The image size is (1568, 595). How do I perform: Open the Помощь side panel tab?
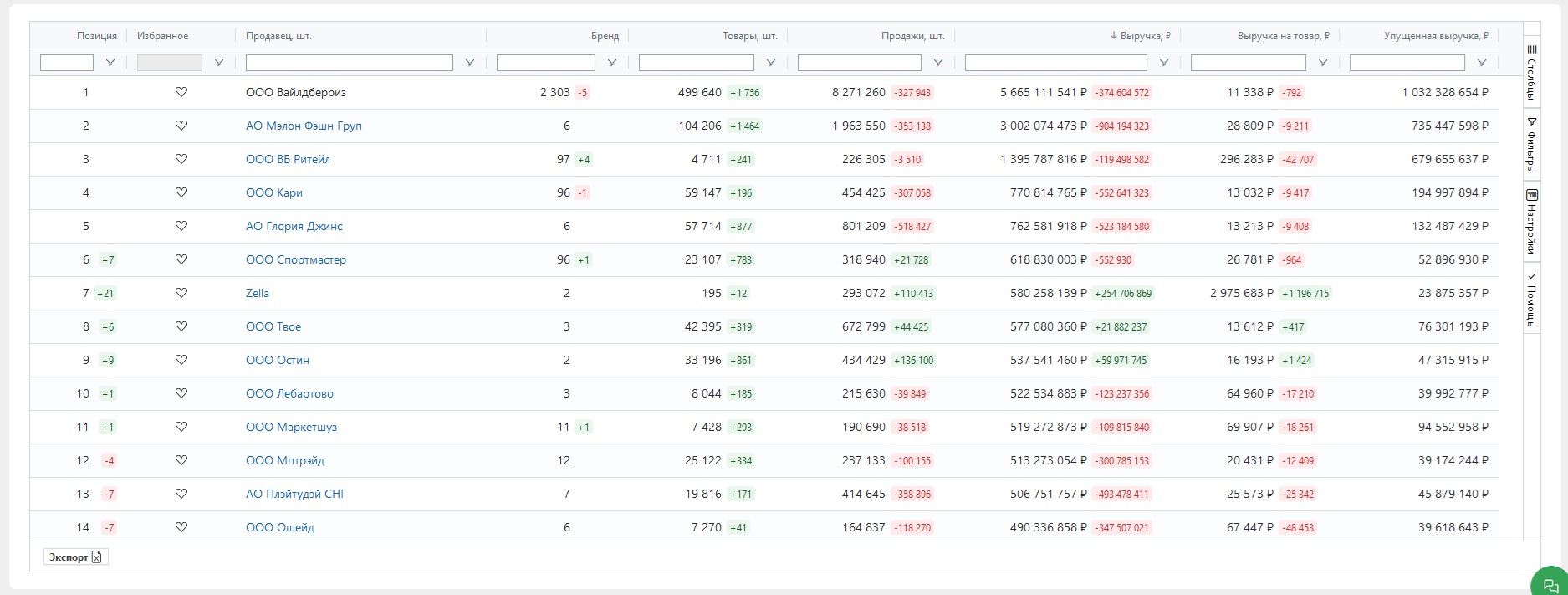click(1532, 298)
